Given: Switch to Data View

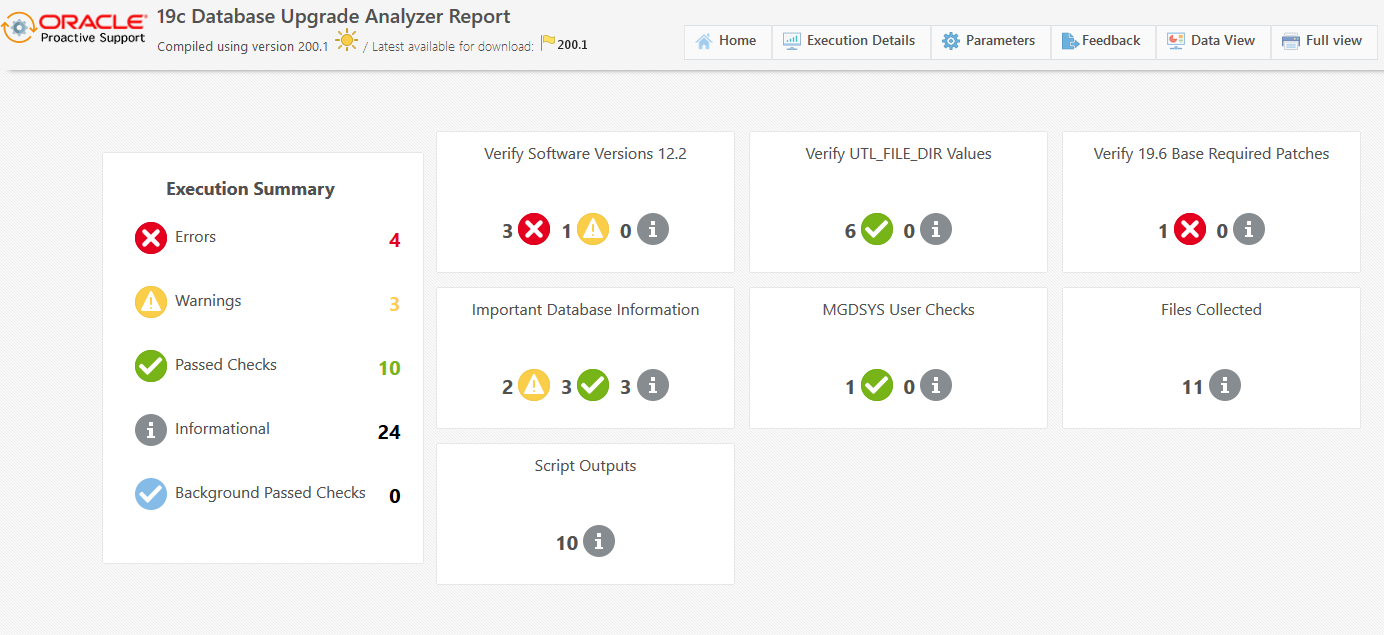Looking at the screenshot, I should (x=1212, y=42).
